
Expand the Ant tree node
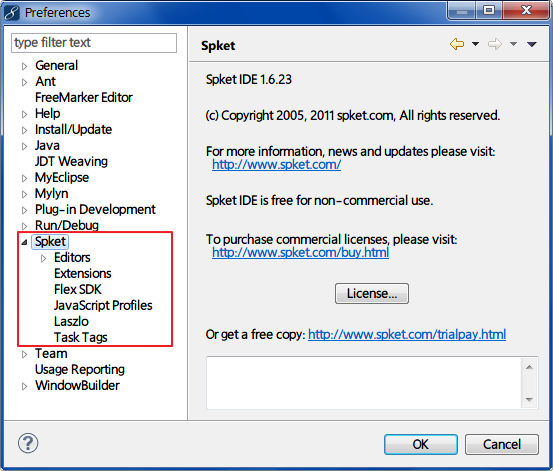coord(24,83)
